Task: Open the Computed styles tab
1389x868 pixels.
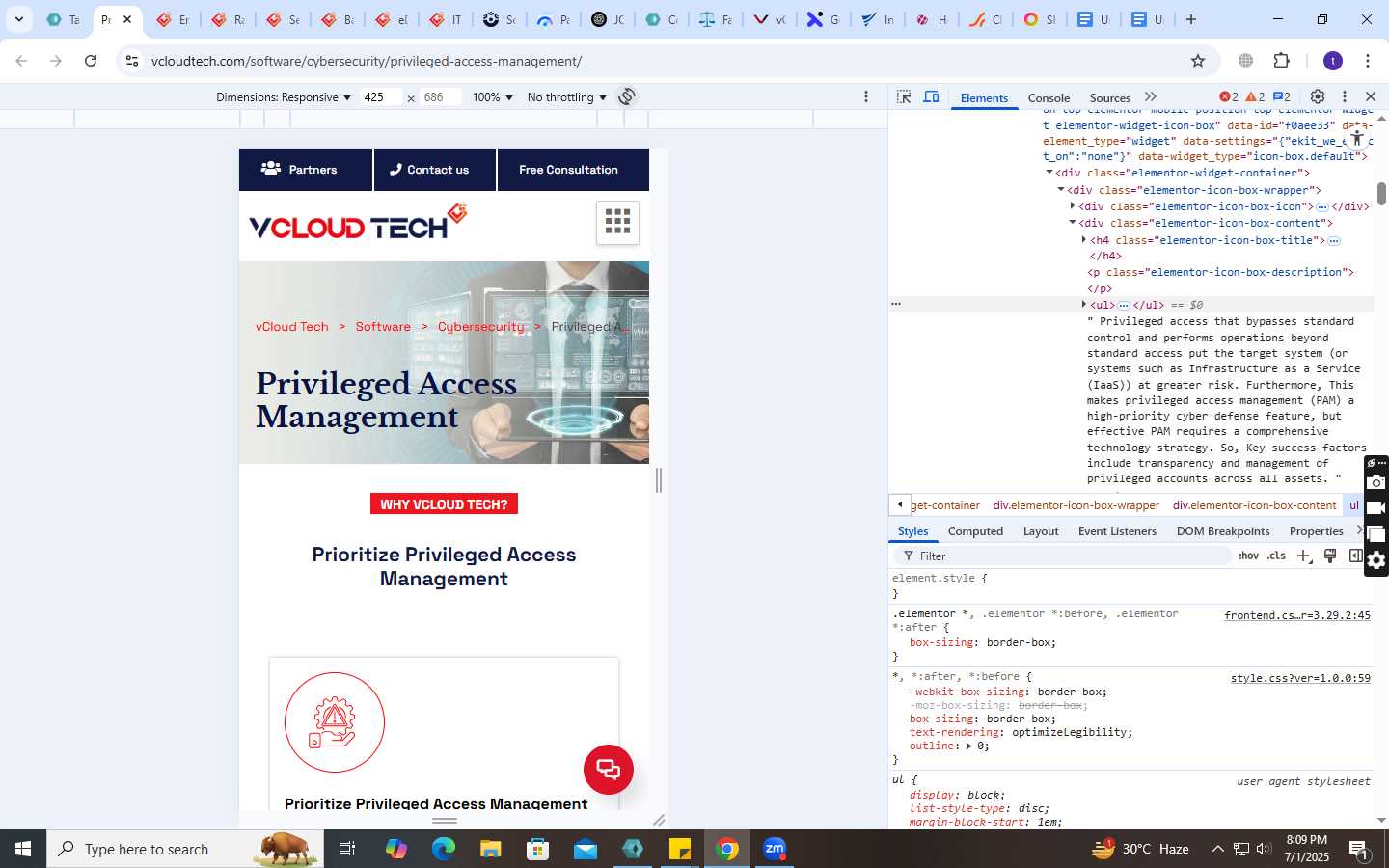Action: point(975,531)
